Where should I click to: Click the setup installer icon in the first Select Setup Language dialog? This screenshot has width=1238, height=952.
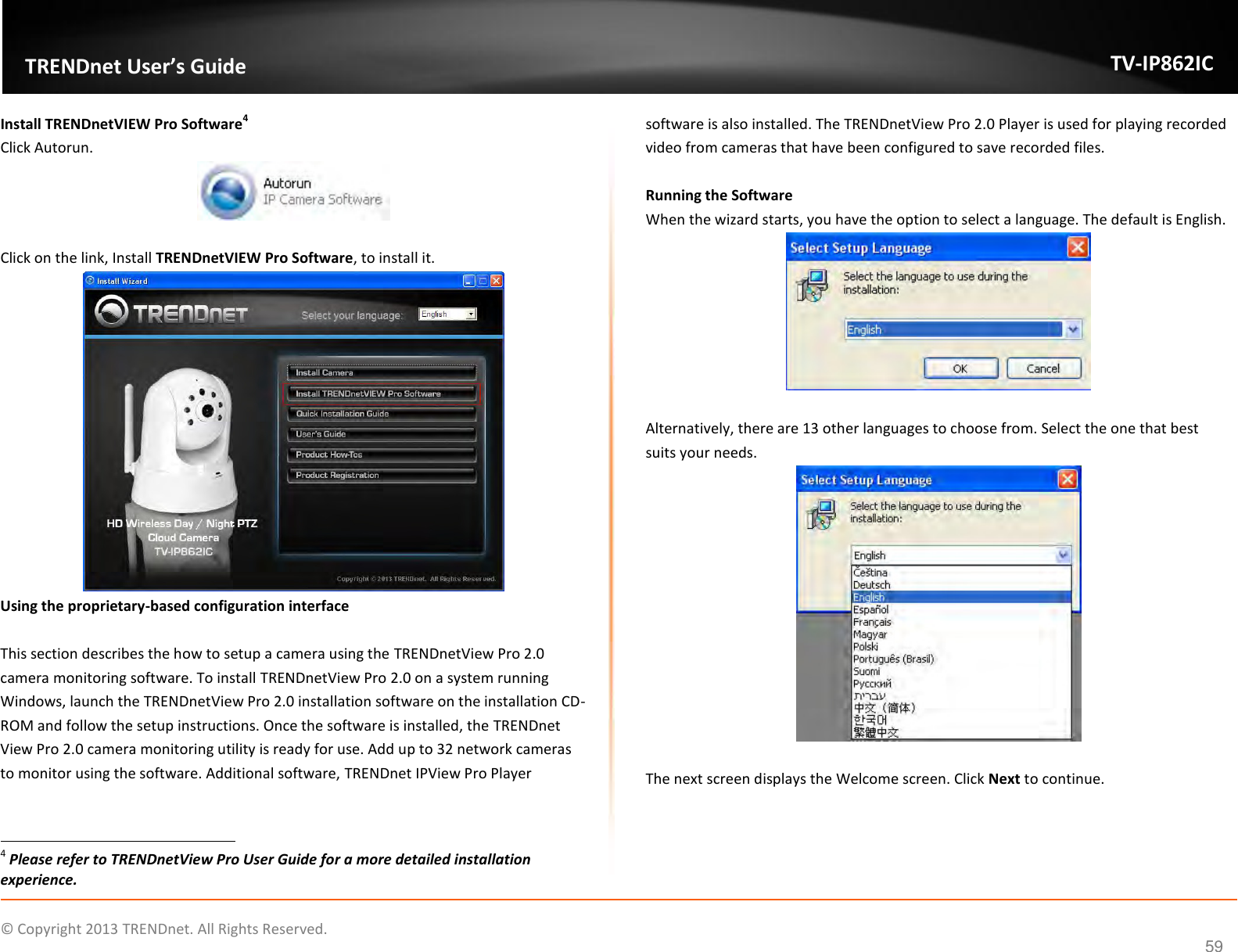coord(812,286)
